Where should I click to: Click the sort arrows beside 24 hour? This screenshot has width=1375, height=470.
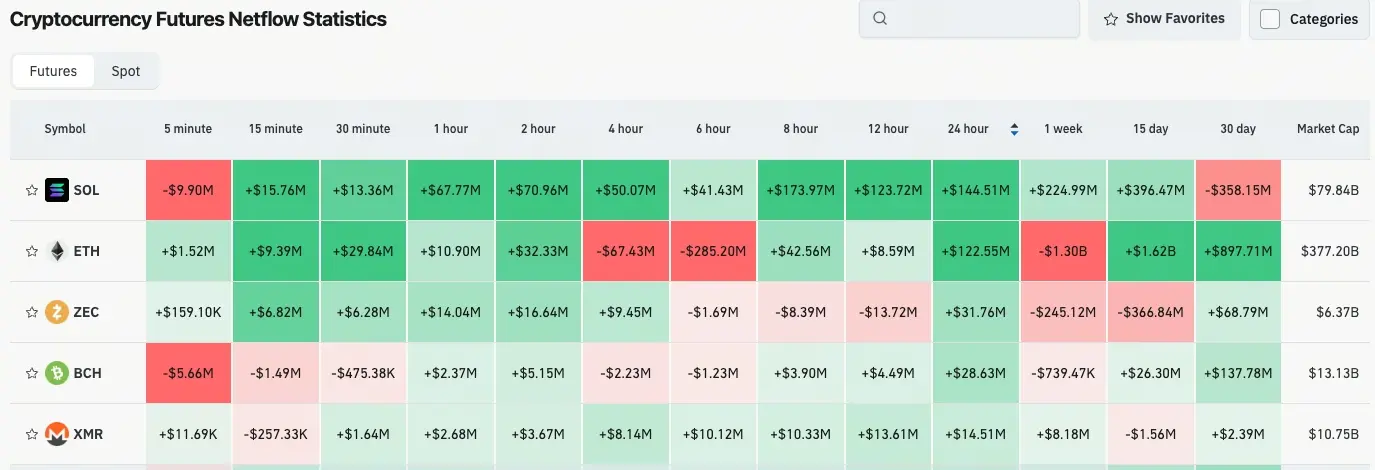1014,129
